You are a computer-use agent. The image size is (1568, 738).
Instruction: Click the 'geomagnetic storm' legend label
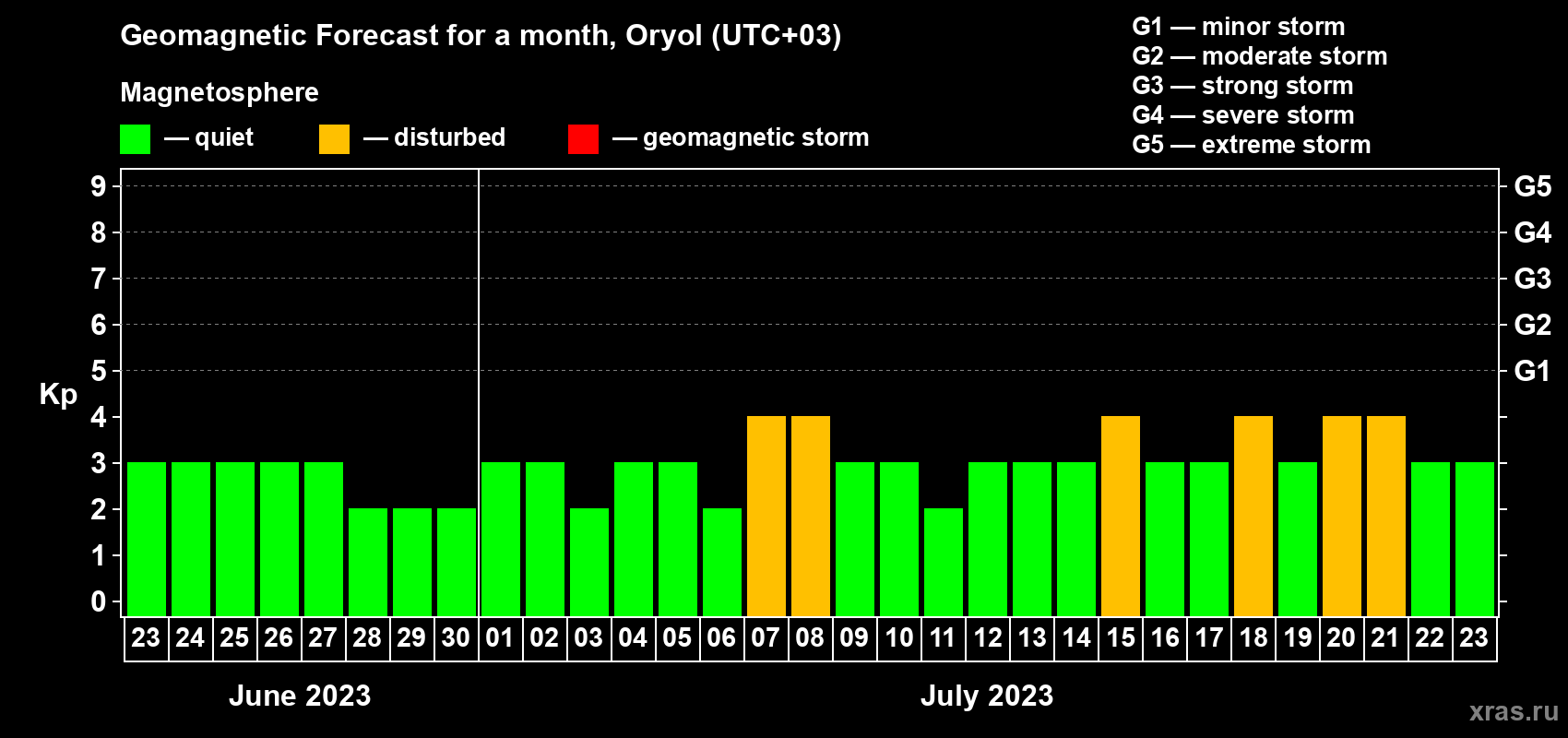[755, 137]
